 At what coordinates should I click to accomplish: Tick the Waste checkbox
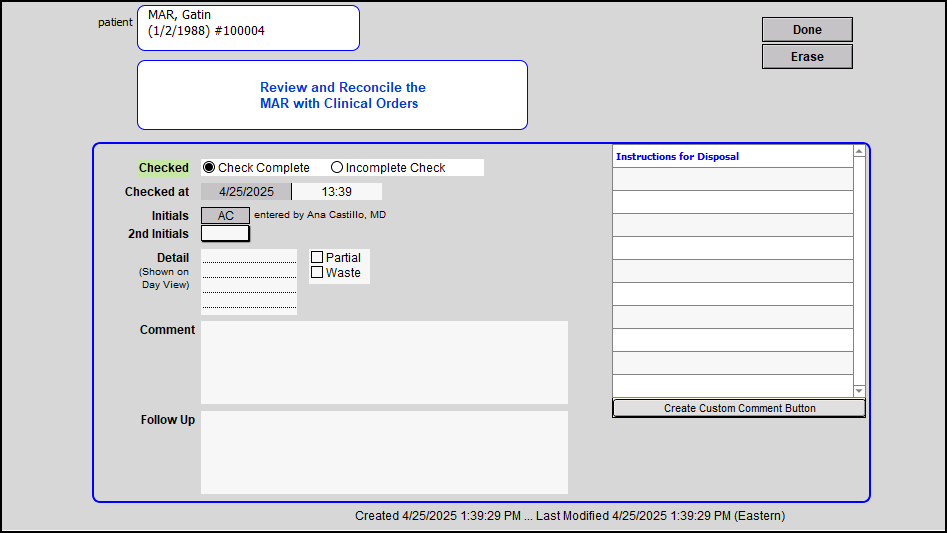tap(317, 273)
